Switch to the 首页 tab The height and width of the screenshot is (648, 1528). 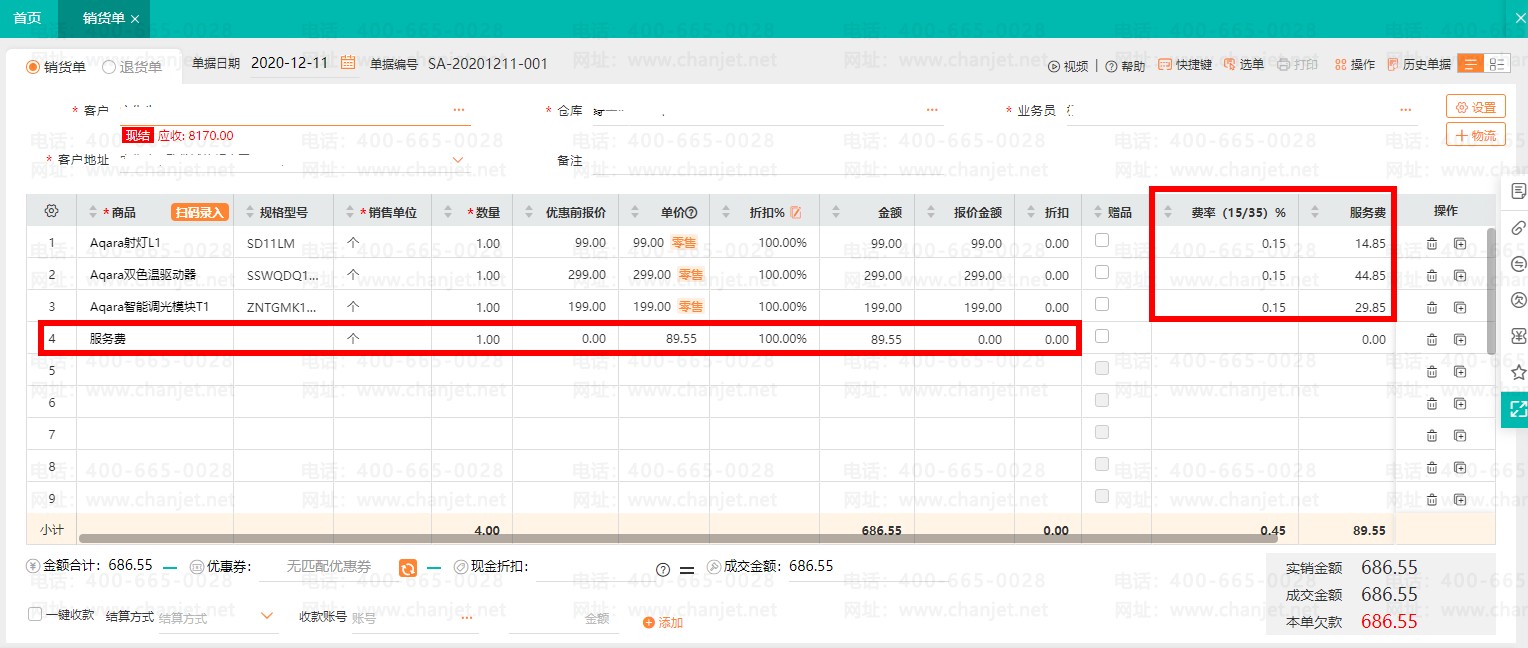point(28,18)
